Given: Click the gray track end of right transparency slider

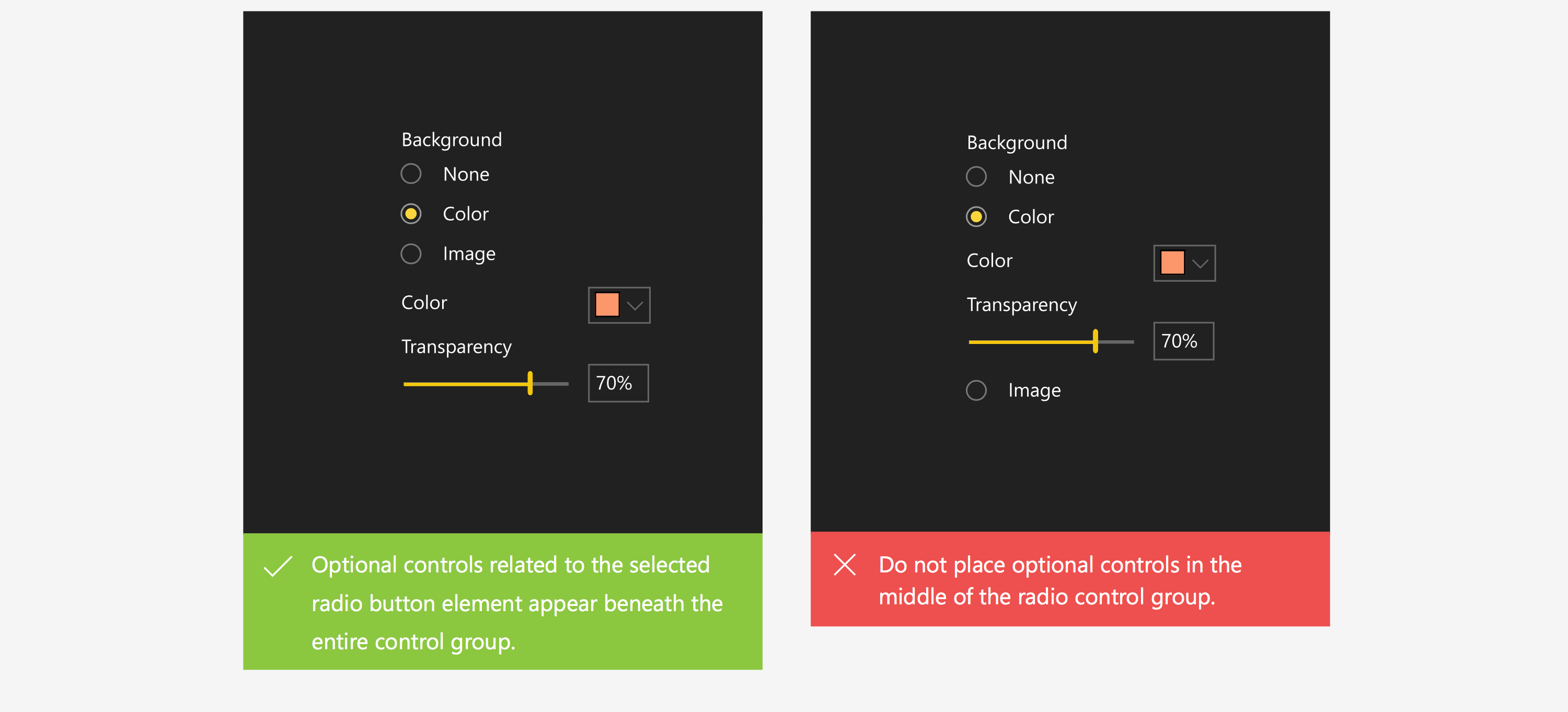Looking at the screenshot, I should click(1116, 342).
